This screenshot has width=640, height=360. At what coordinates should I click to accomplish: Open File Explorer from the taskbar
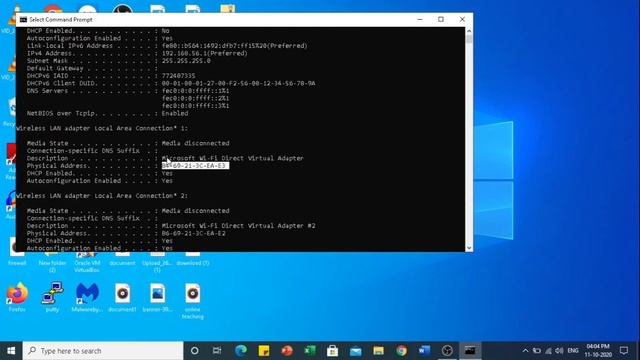coord(378,351)
